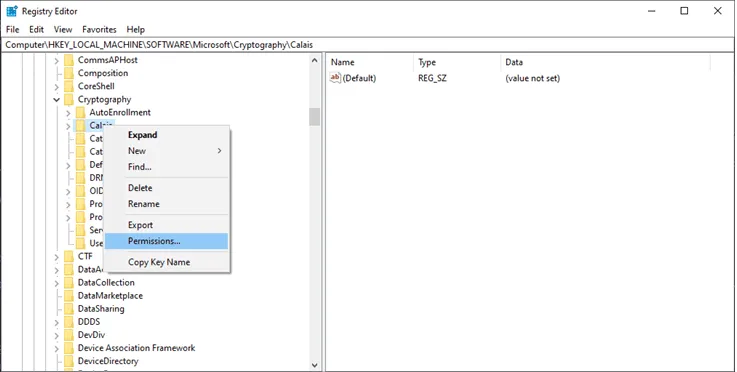Open the File menu
This screenshot has width=737, height=372.
coord(13,29)
